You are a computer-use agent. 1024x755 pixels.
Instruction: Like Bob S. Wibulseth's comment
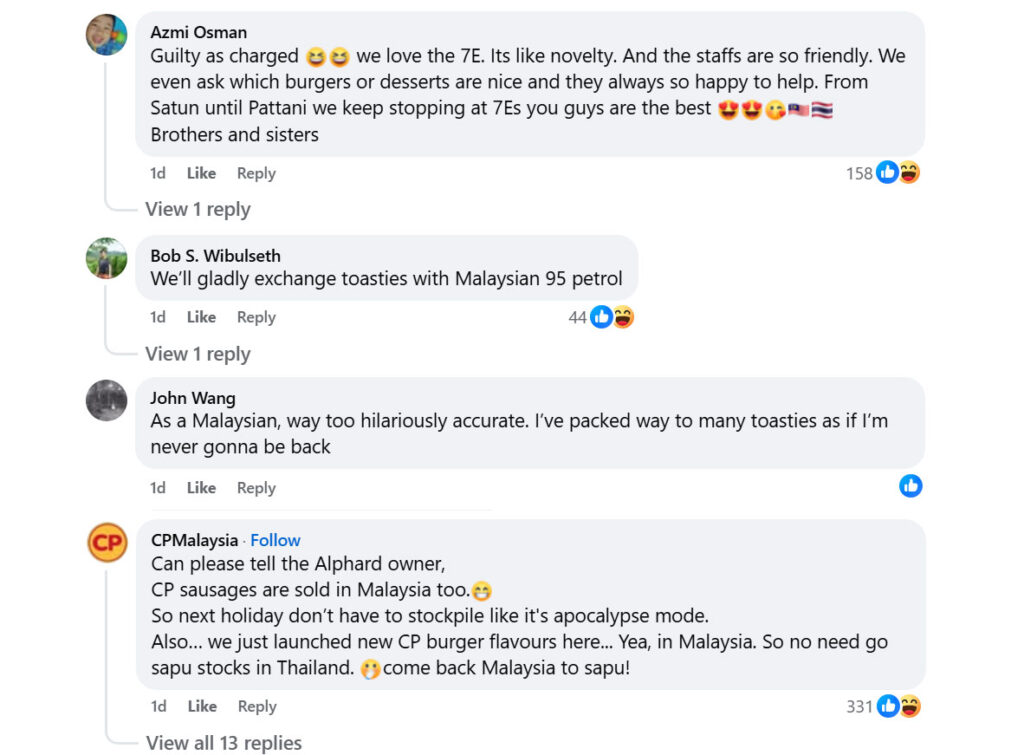pyautogui.click(x=201, y=317)
